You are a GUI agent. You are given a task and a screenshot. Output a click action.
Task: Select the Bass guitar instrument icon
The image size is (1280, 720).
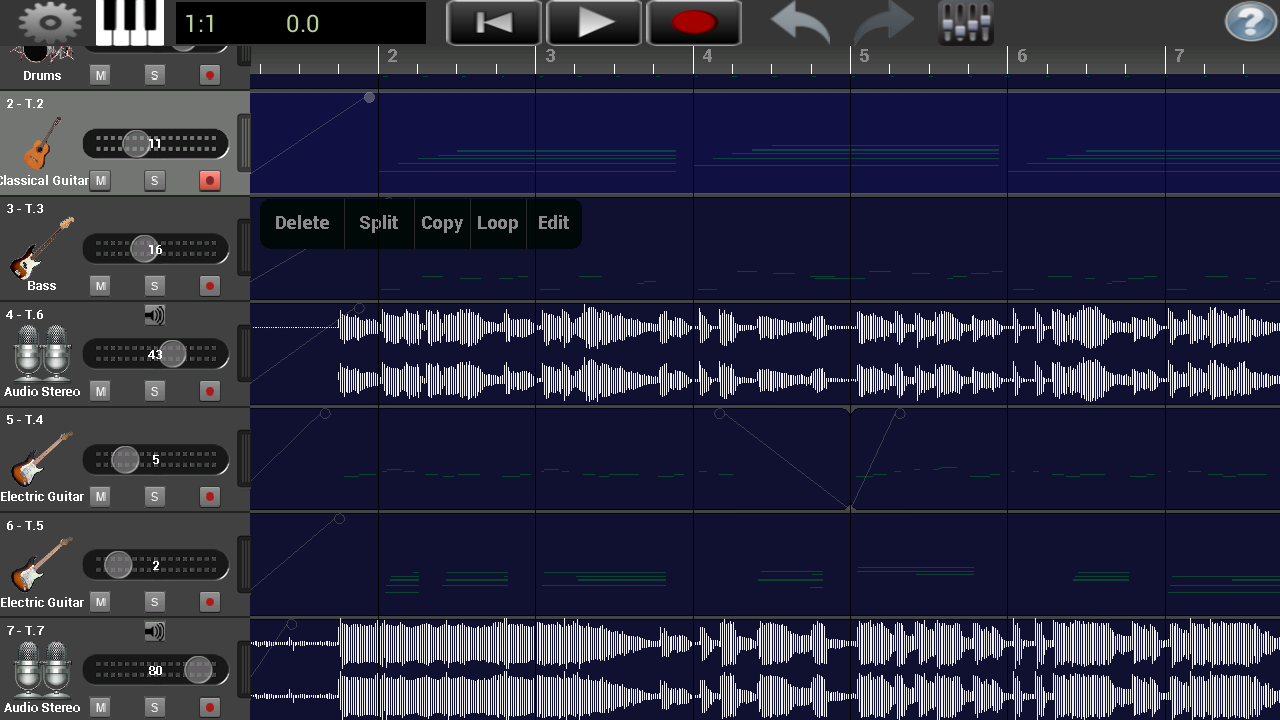coord(40,245)
